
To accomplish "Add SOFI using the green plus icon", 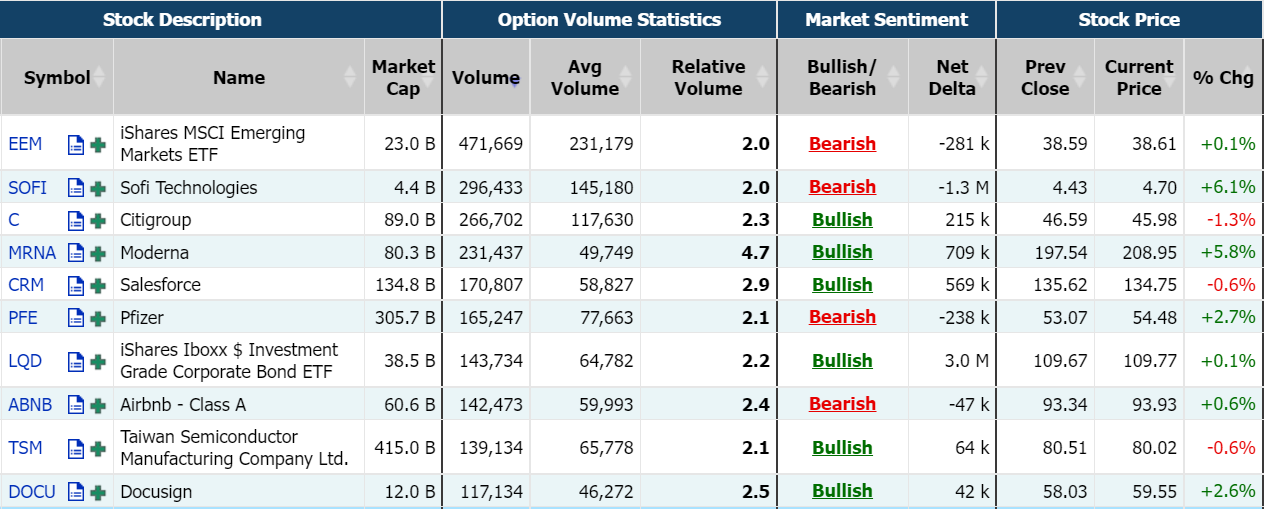I will 98,188.
